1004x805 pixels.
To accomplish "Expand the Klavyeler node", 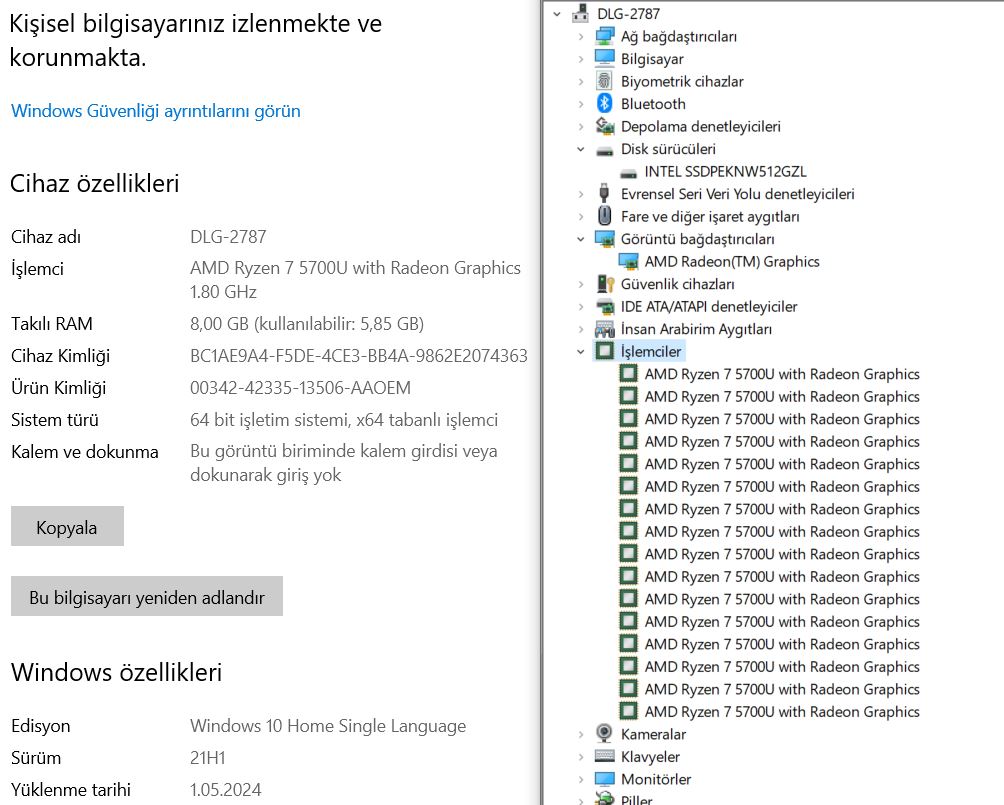I will pyautogui.click(x=581, y=757).
